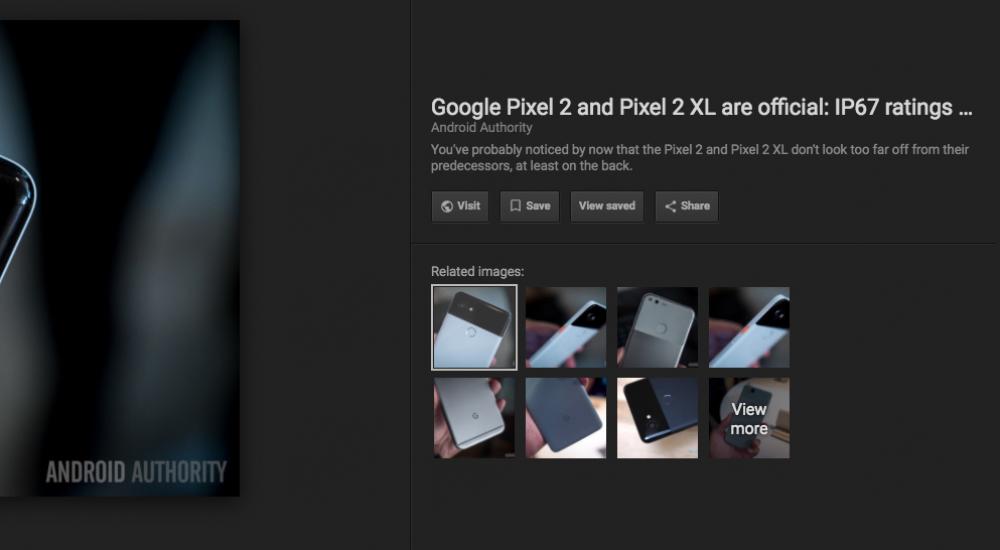Select the highlighted first related image thumbnail
The height and width of the screenshot is (550, 1000).
tap(474, 327)
